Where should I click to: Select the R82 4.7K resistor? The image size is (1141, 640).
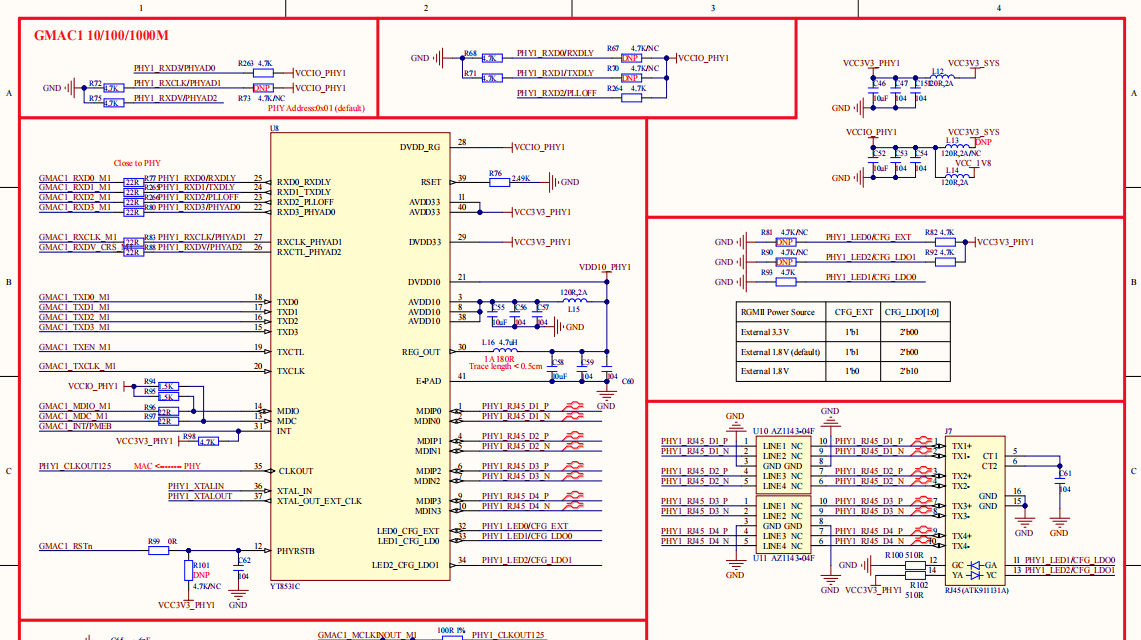point(946,241)
